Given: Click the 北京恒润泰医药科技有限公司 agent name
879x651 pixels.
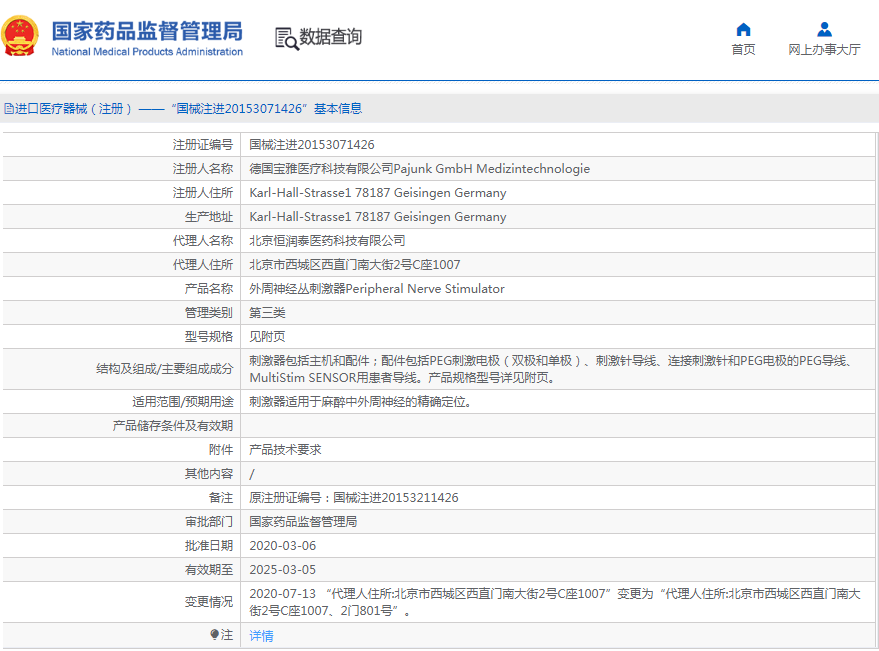Looking at the screenshot, I should (x=327, y=241).
